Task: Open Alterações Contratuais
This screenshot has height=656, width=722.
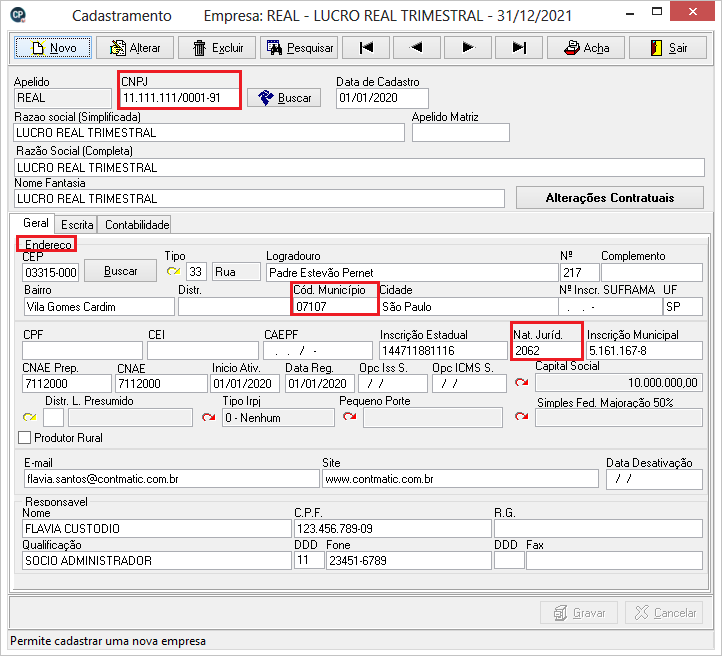Action: pos(609,198)
